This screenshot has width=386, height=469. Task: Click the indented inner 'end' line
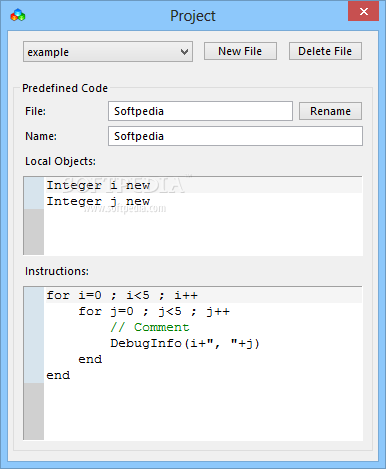click(90, 359)
